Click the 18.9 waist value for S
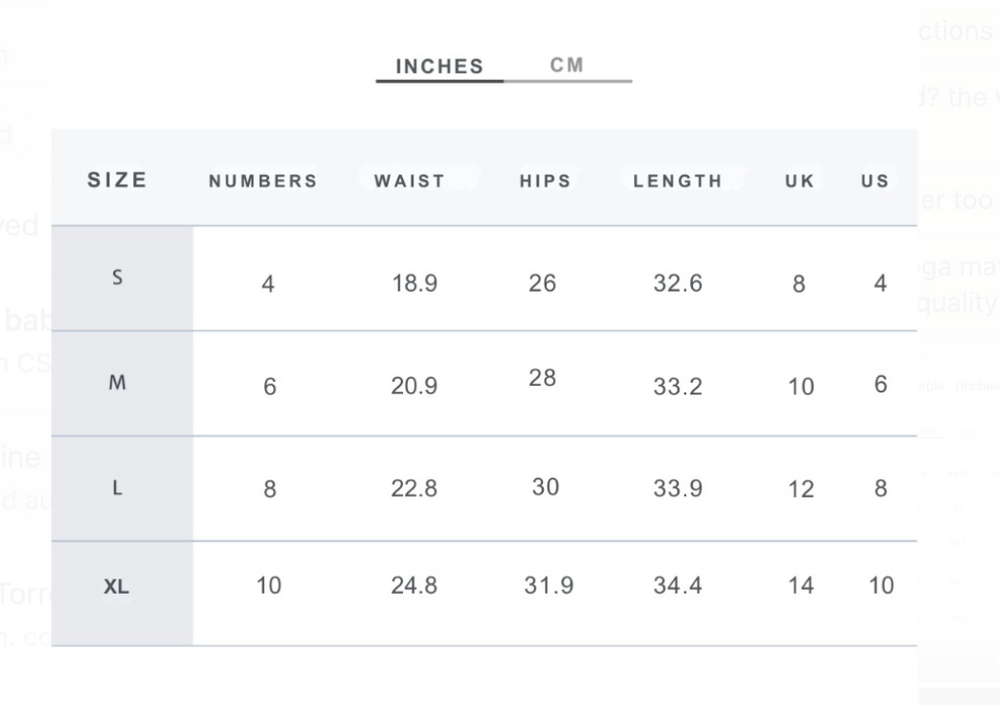Viewport: 1000px width, 705px height. (415, 283)
